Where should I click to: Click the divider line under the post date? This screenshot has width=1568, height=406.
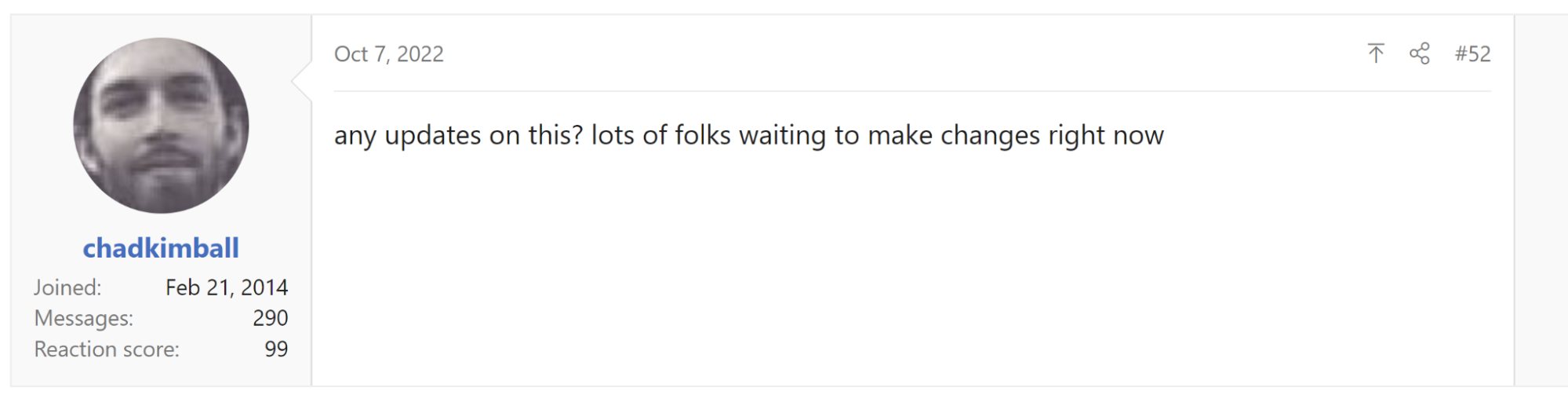[910, 91]
